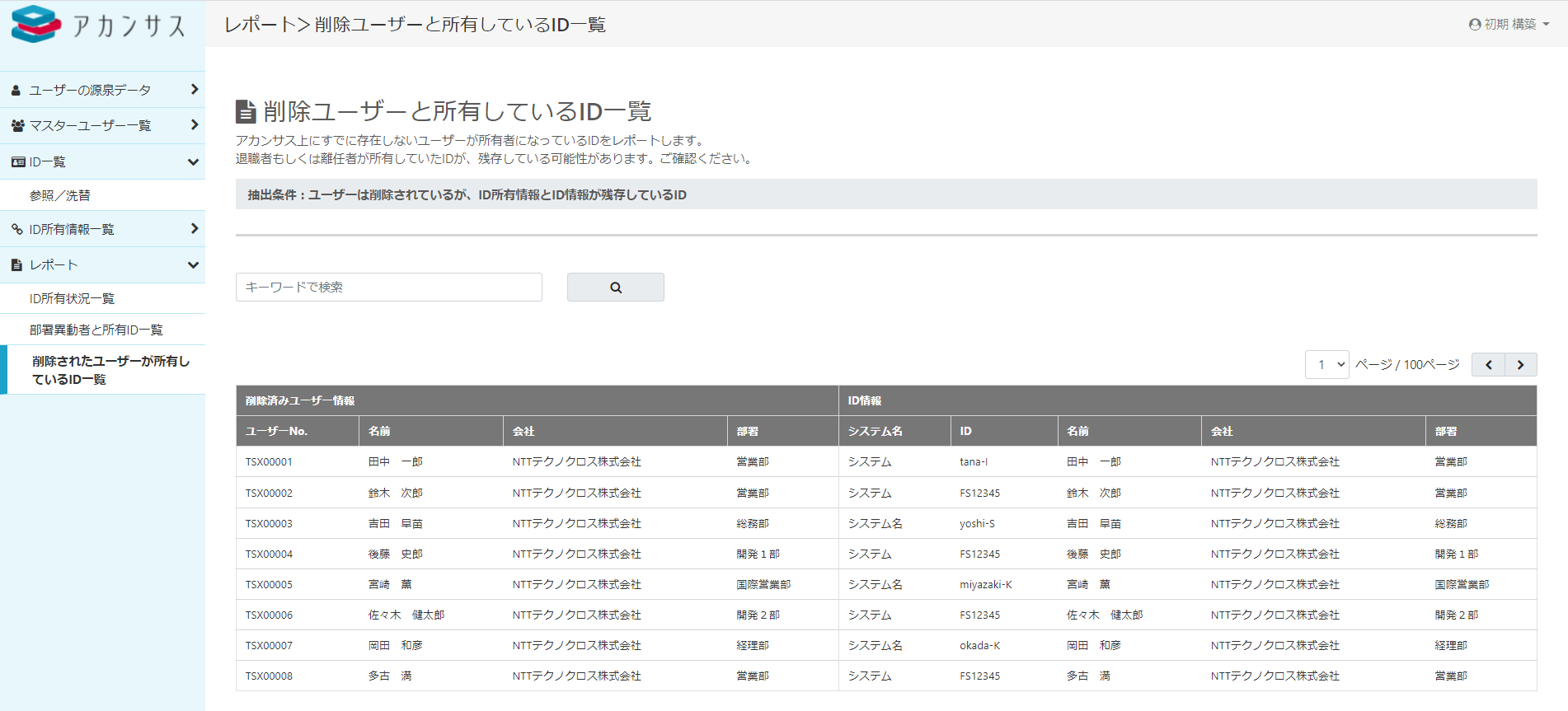Click the link icon beside ID所有情報一覧
Image resolution: width=1568 pixels, height=711 pixels.
coord(17,229)
